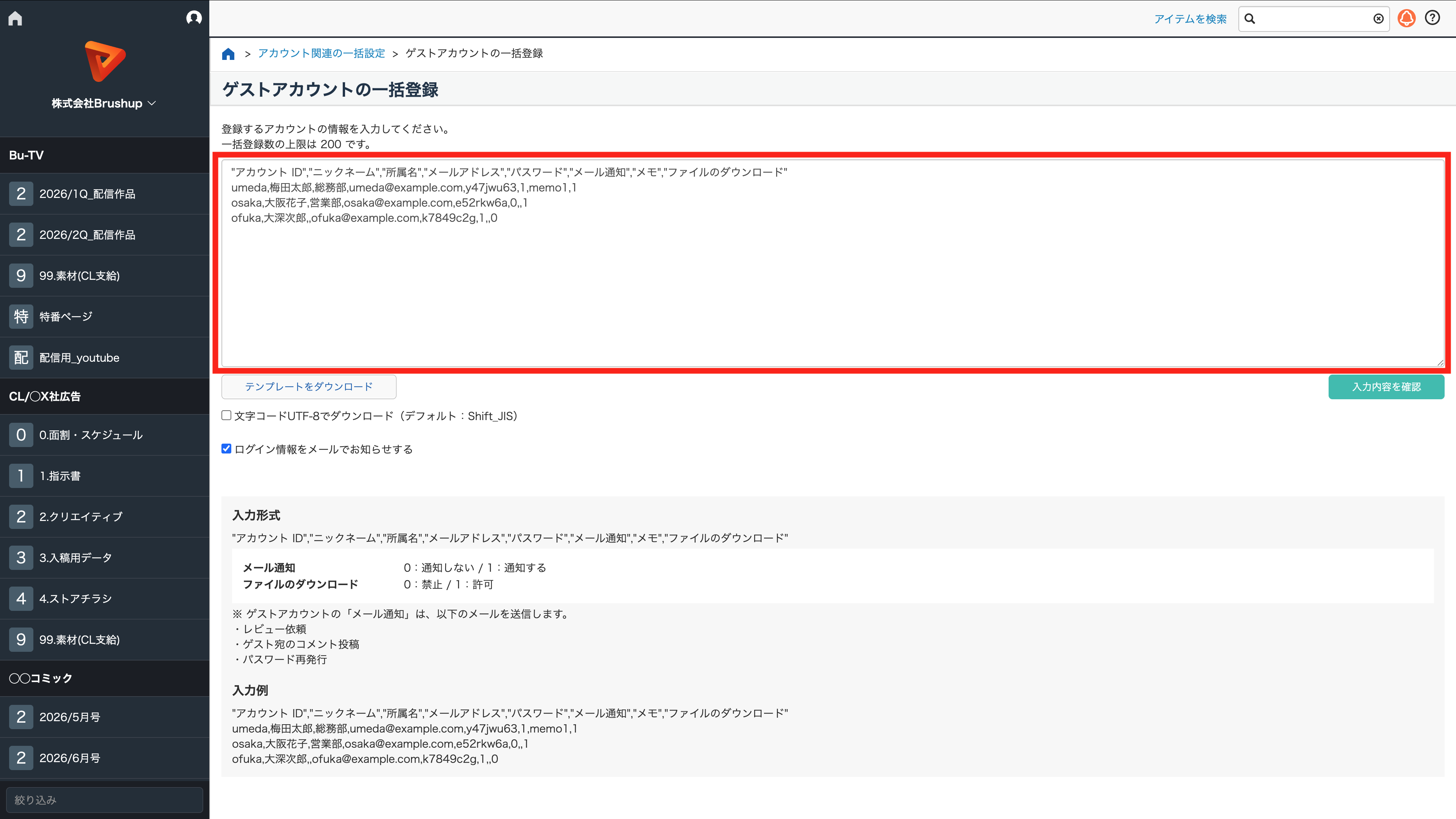Click the アイテムを検索 link
Screen dimensions: 1456x819
[1190, 19]
